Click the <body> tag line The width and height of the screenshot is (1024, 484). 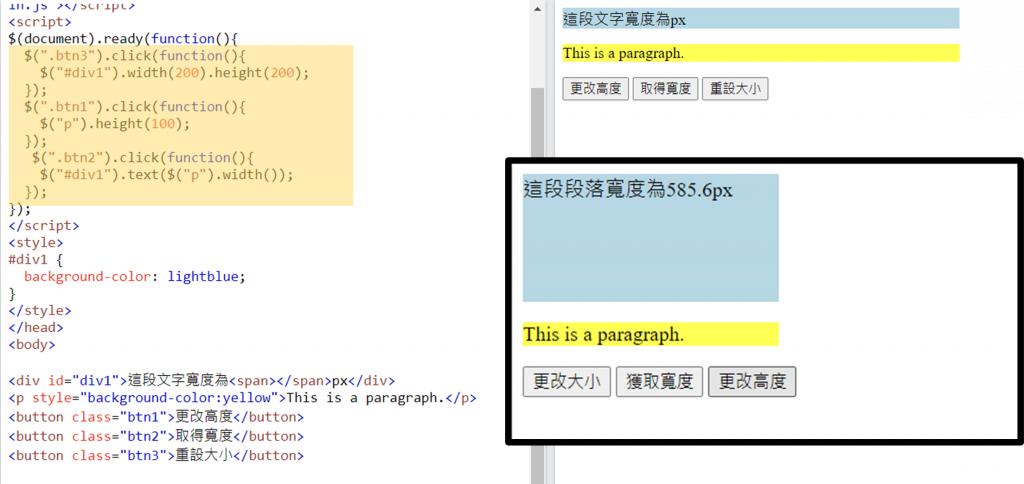point(32,345)
